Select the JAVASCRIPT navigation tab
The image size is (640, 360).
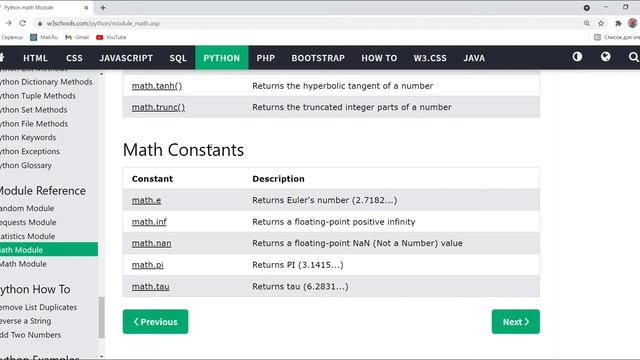pyautogui.click(x=126, y=58)
